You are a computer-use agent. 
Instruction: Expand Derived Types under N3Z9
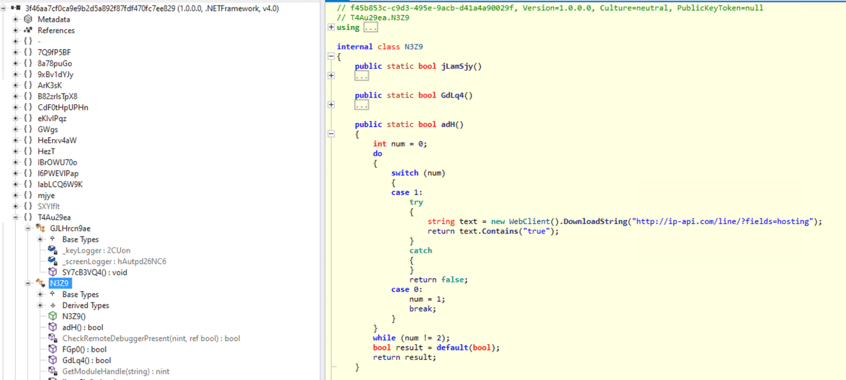click(41, 306)
